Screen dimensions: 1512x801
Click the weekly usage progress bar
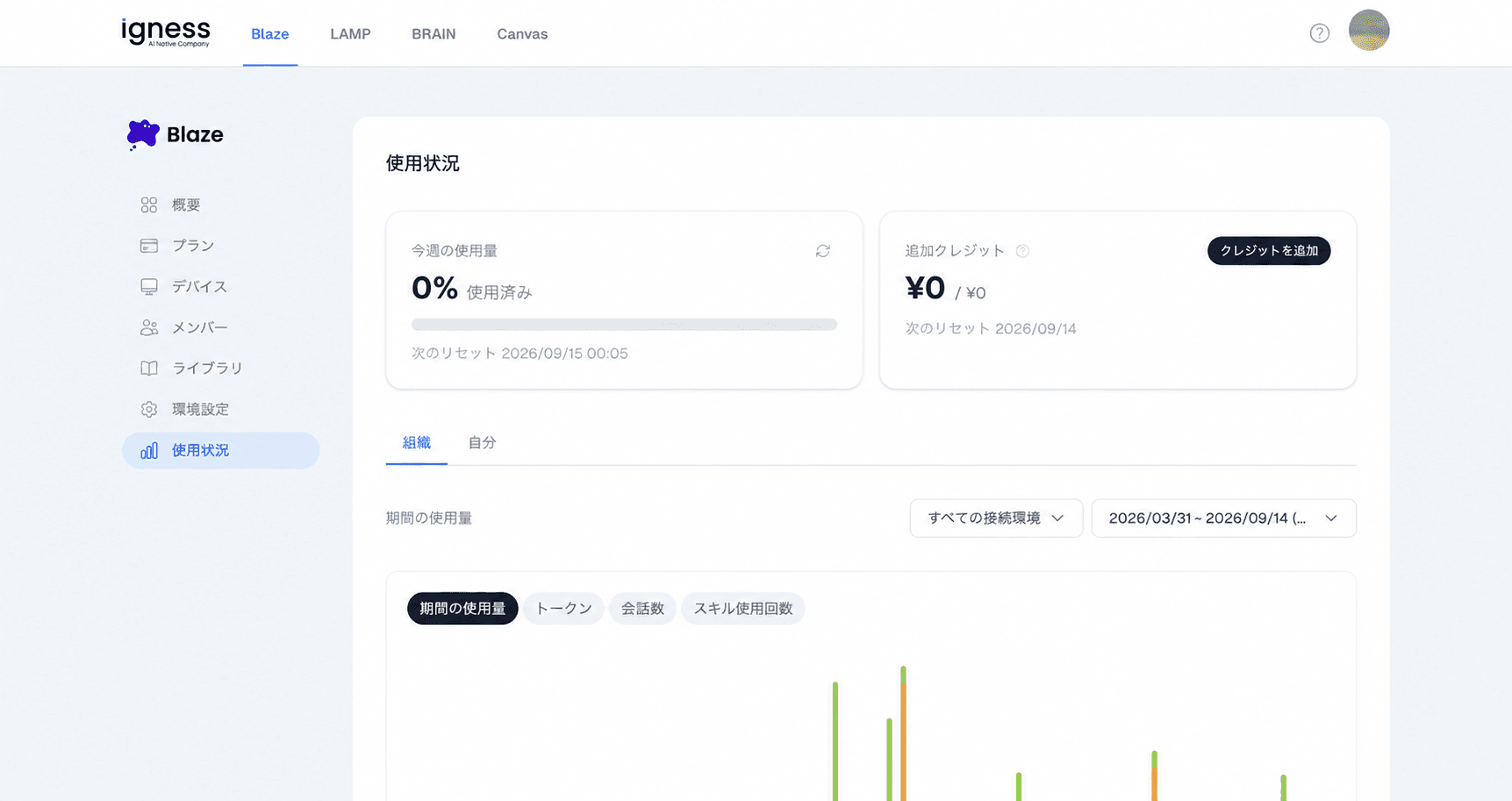[624, 325]
